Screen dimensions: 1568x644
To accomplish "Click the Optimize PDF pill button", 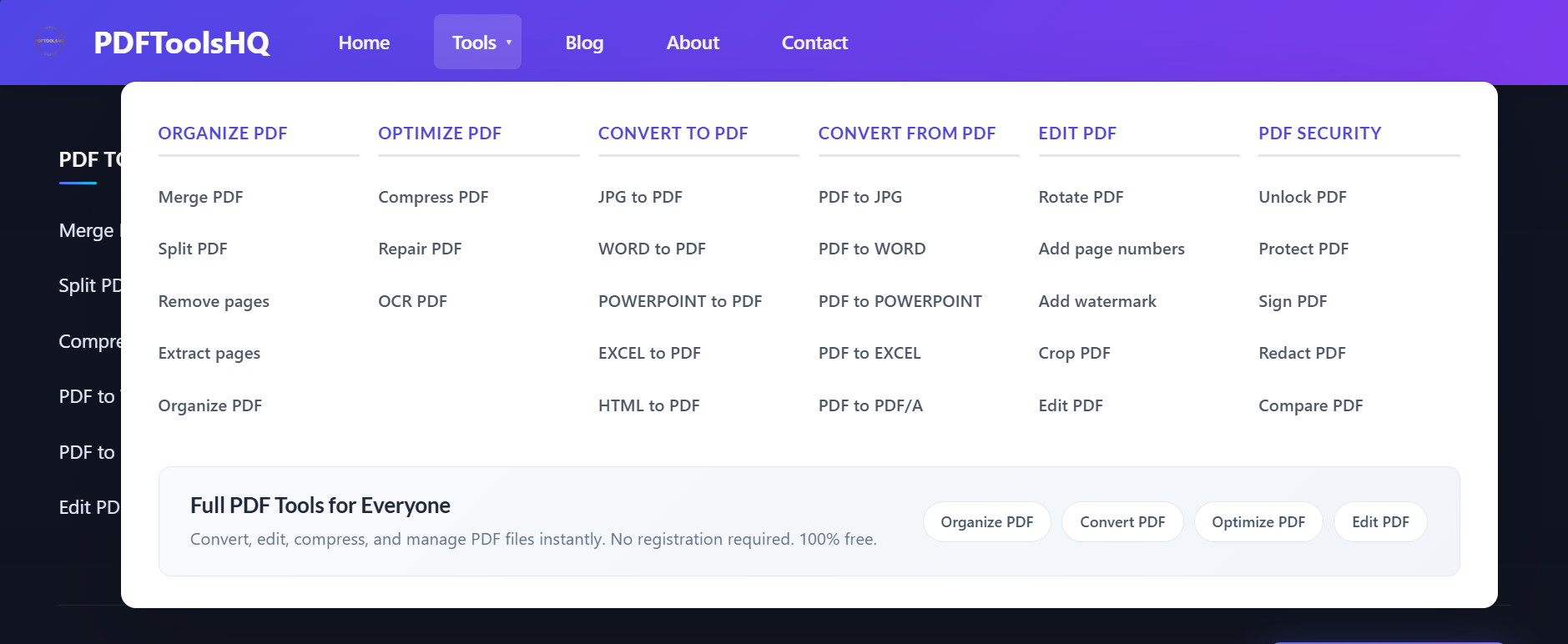I will tap(1258, 522).
